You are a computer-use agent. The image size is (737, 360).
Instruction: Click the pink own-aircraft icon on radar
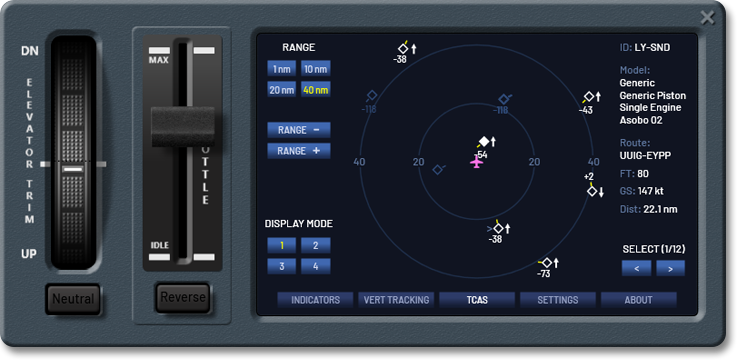(x=477, y=162)
